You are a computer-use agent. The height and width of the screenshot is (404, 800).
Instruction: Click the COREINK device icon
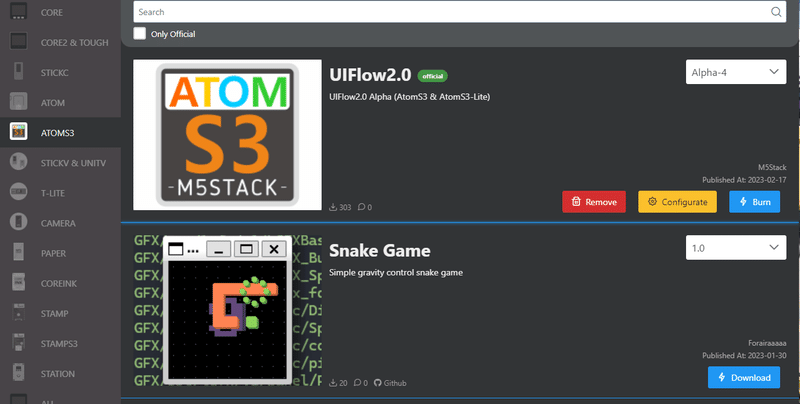[19, 283]
